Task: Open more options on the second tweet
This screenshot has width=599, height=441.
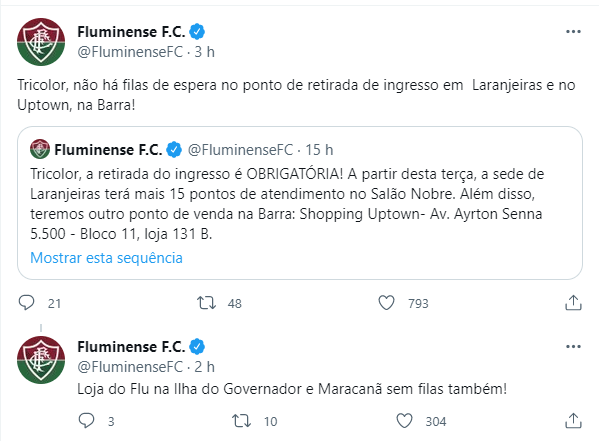Action: click(x=573, y=347)
